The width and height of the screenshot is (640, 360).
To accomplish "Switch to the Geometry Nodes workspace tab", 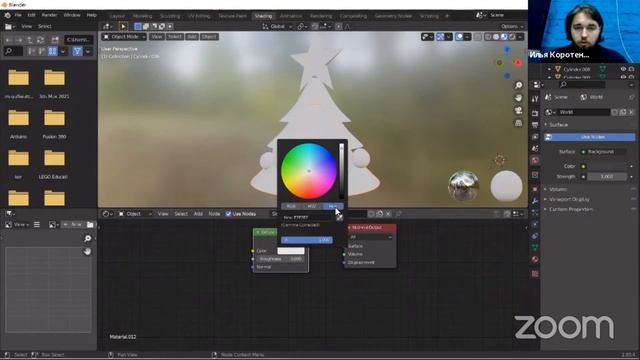I will [393, 16].
